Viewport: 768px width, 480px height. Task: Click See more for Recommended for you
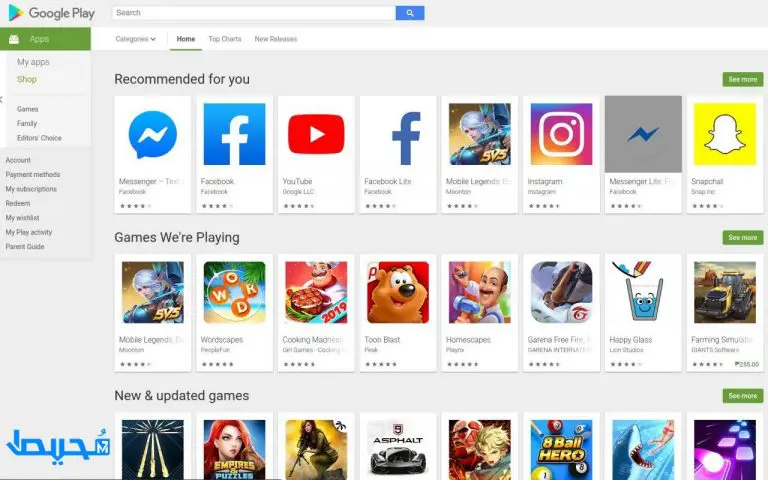pos(743,79)
